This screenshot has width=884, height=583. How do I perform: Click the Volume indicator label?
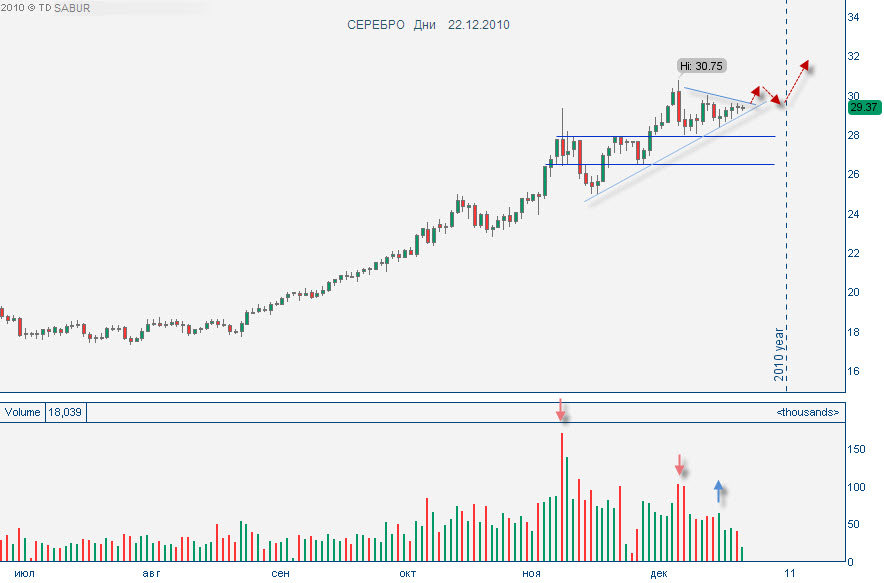pos(22,412)
